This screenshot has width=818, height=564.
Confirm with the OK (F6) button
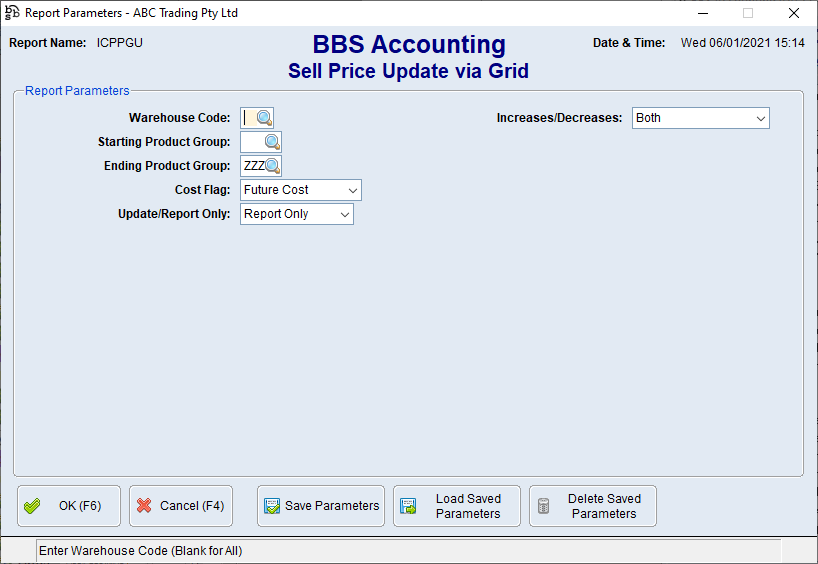click(69, 506)
